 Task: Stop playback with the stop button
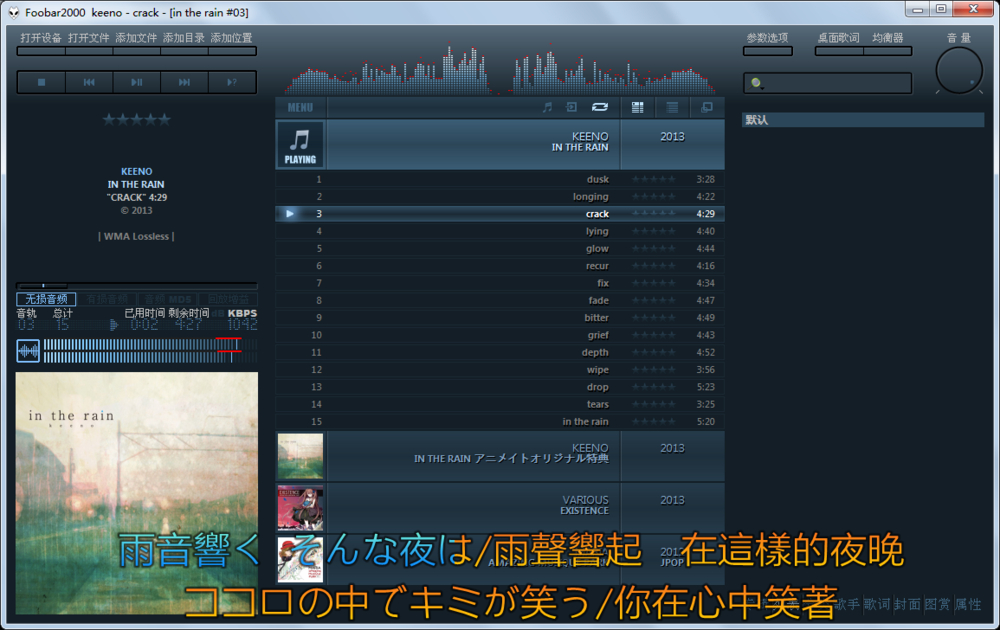41,82
